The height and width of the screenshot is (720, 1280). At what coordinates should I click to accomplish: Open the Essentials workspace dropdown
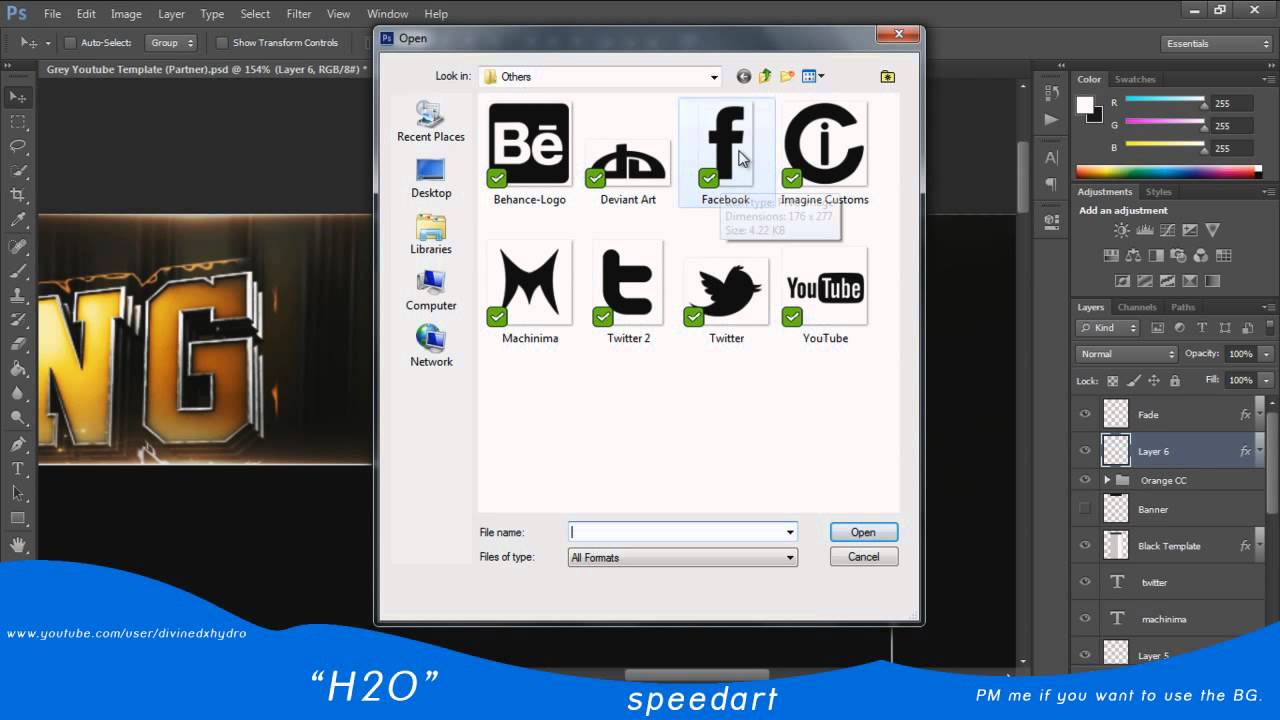tap(1217, 44)
